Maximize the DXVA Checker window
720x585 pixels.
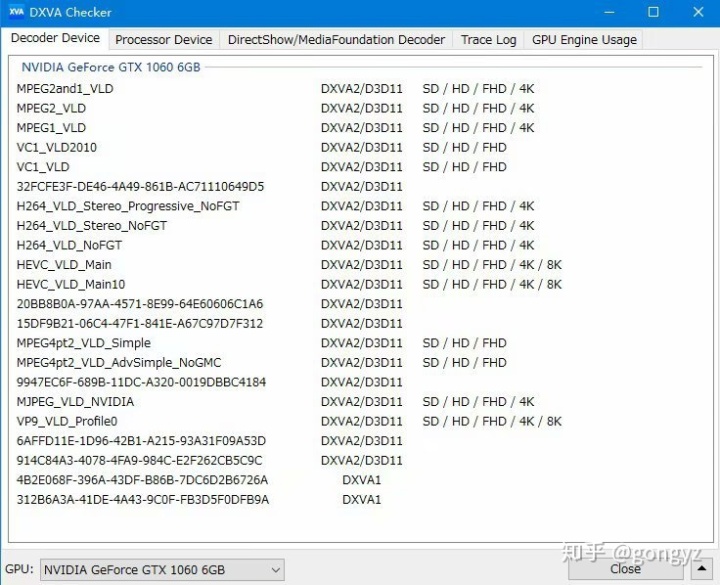[x=653, y=12]
